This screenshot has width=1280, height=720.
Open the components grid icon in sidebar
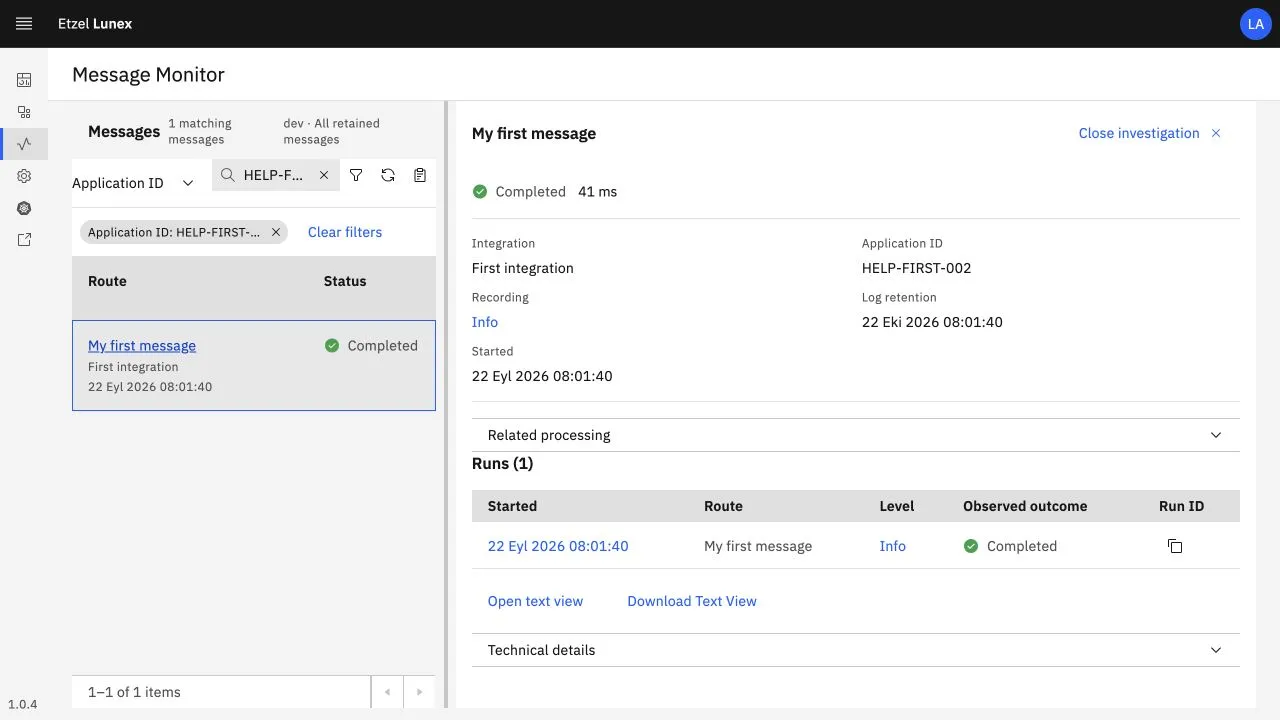point(24,112)
